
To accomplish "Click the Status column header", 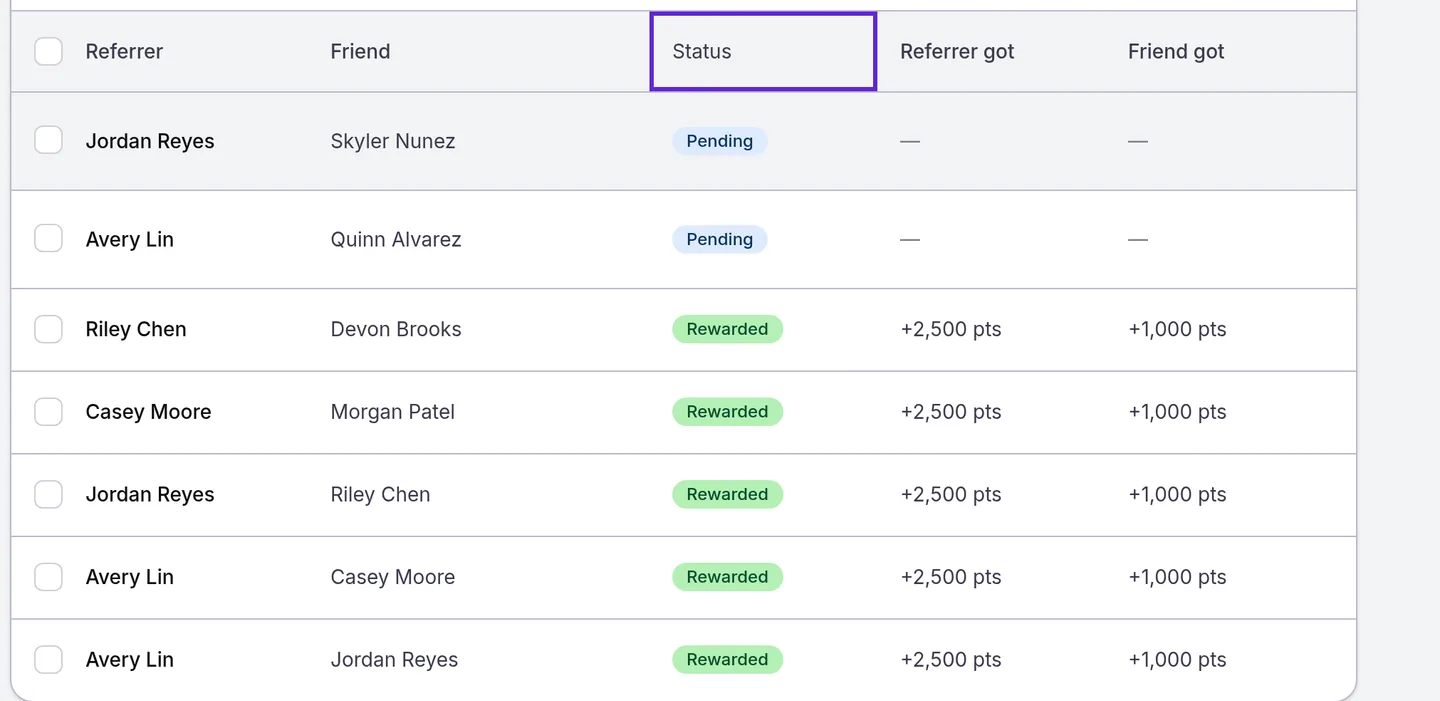I will (763, 52).
